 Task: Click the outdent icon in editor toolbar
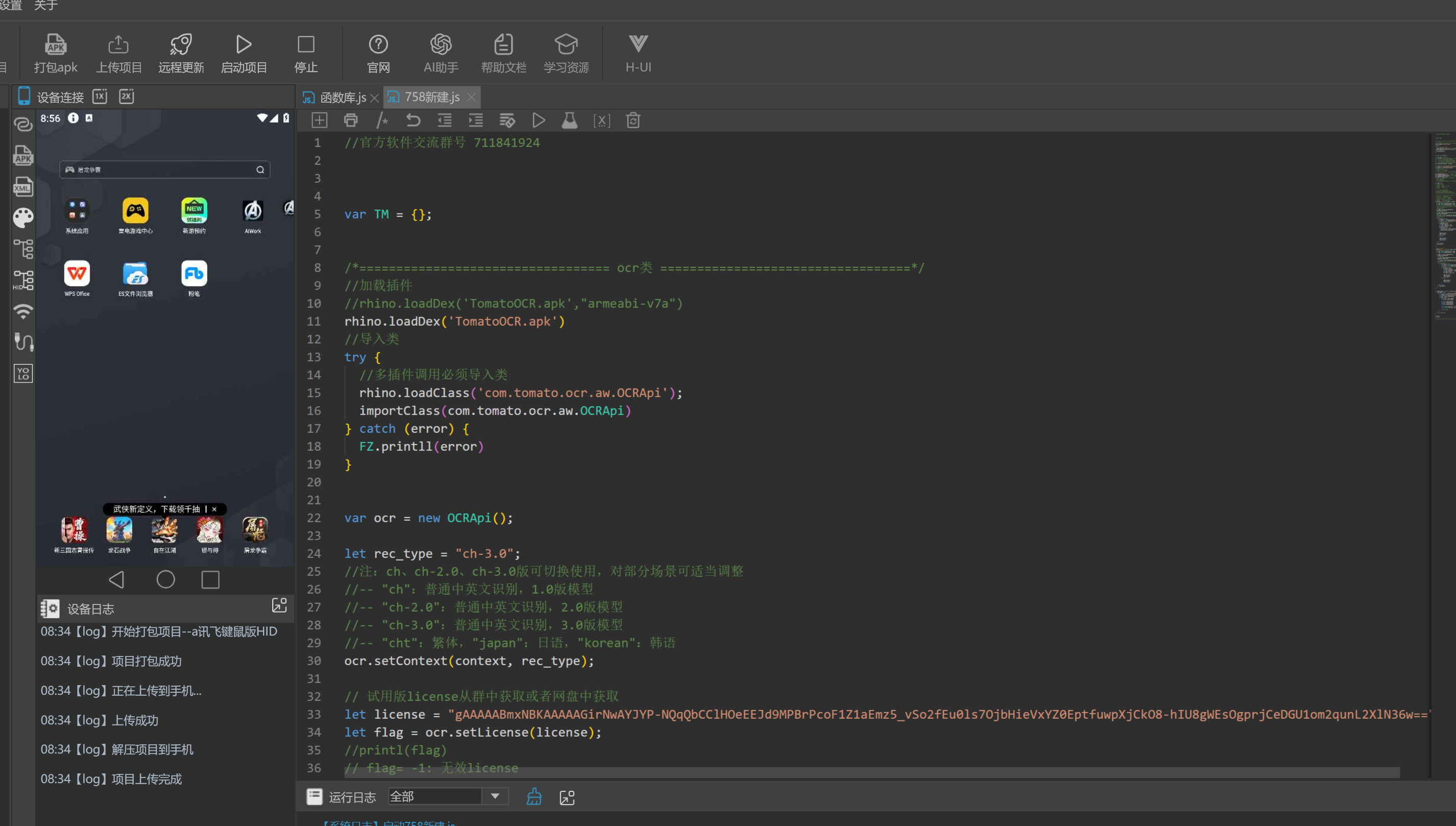444,120
